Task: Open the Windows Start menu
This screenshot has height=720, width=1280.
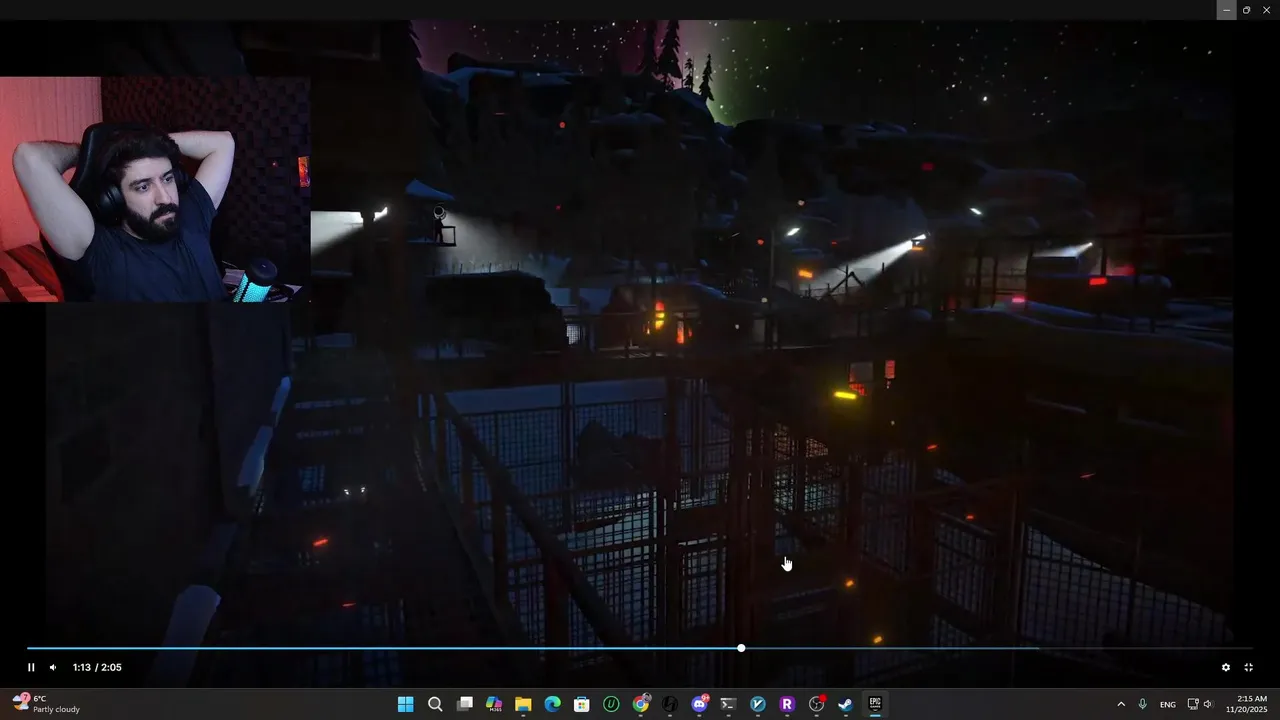Action: (405, 704)
